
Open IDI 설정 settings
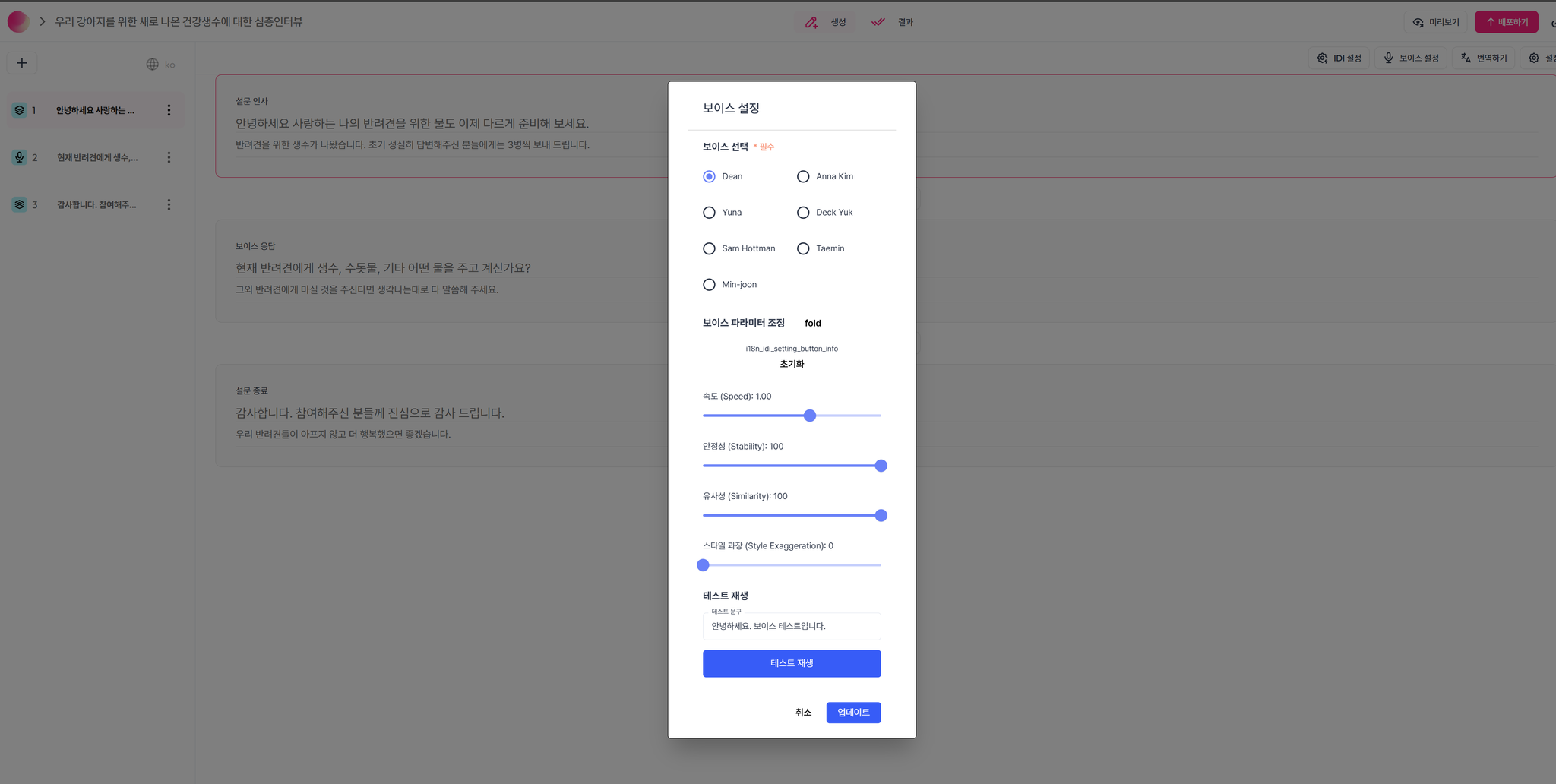[1339, 58]
